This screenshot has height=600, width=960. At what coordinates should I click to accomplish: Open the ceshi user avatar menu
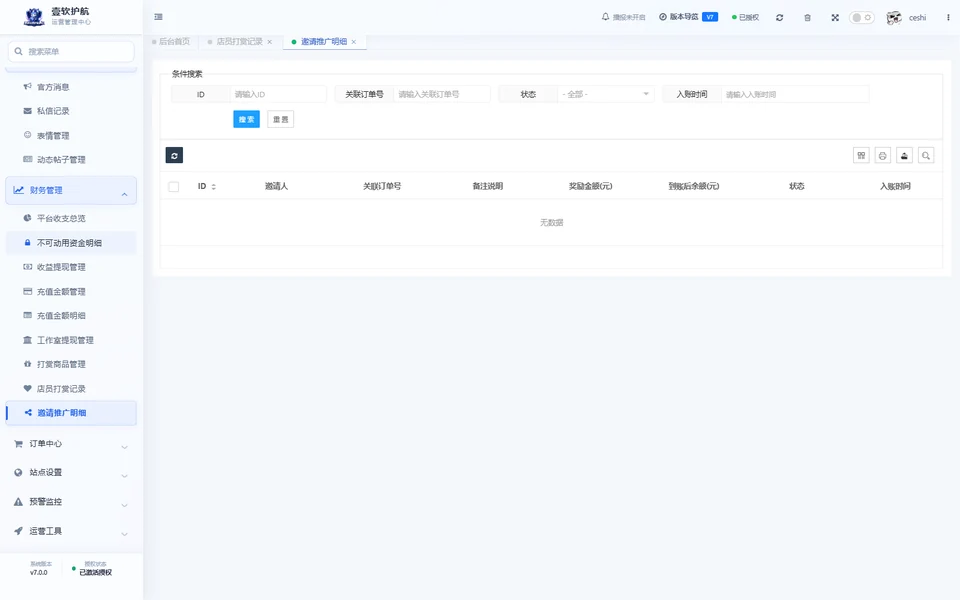[906, 18]
